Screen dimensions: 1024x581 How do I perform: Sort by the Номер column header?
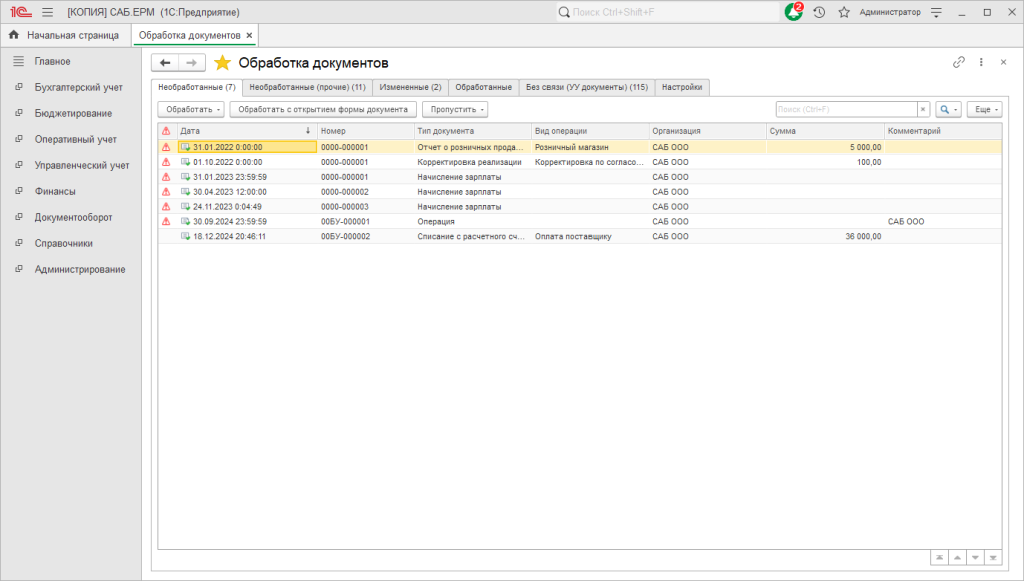click(x=366, y=131)
